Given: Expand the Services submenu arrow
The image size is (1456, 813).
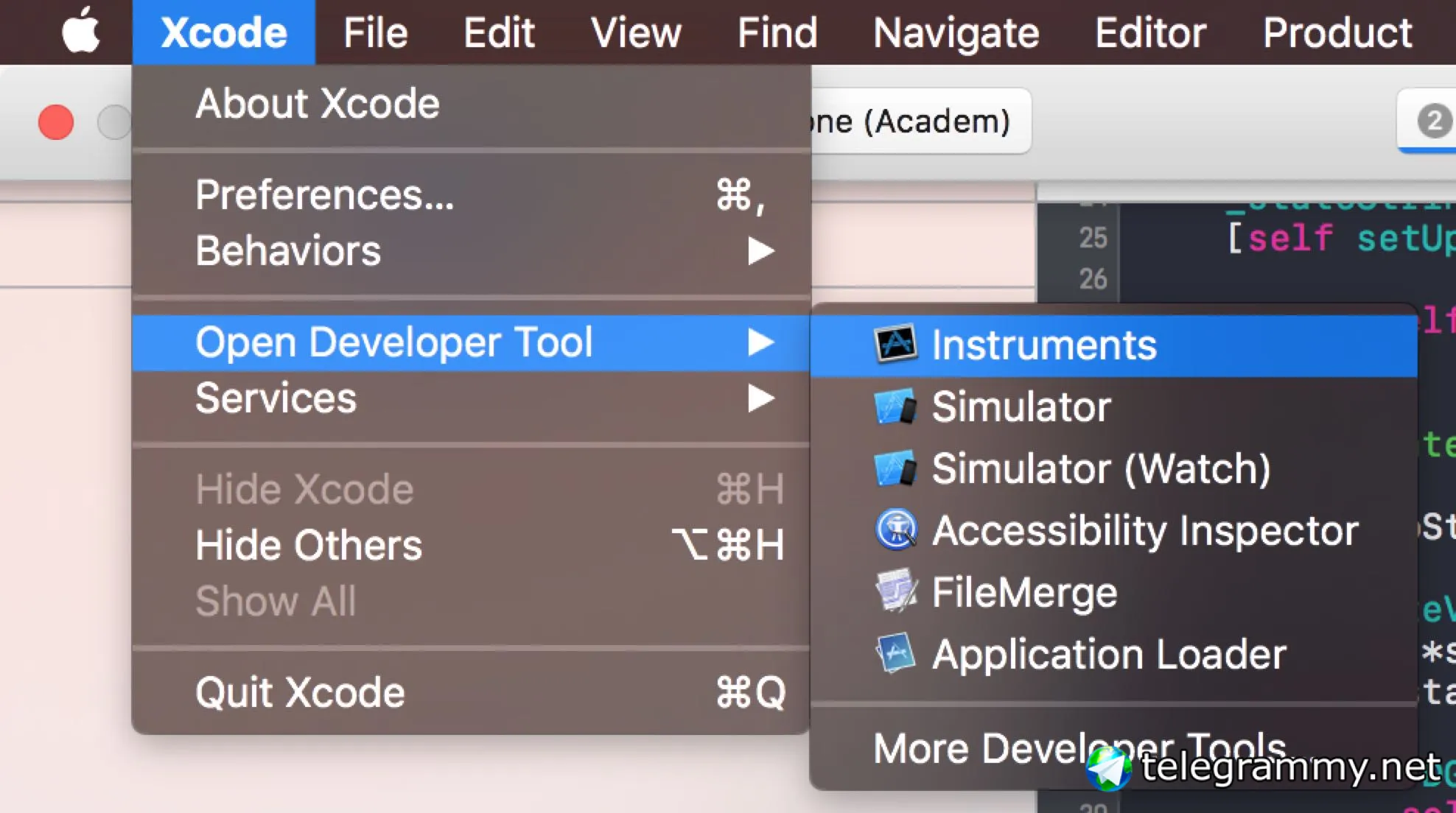Looking at the screenshot, I should [x=760, y=398].
